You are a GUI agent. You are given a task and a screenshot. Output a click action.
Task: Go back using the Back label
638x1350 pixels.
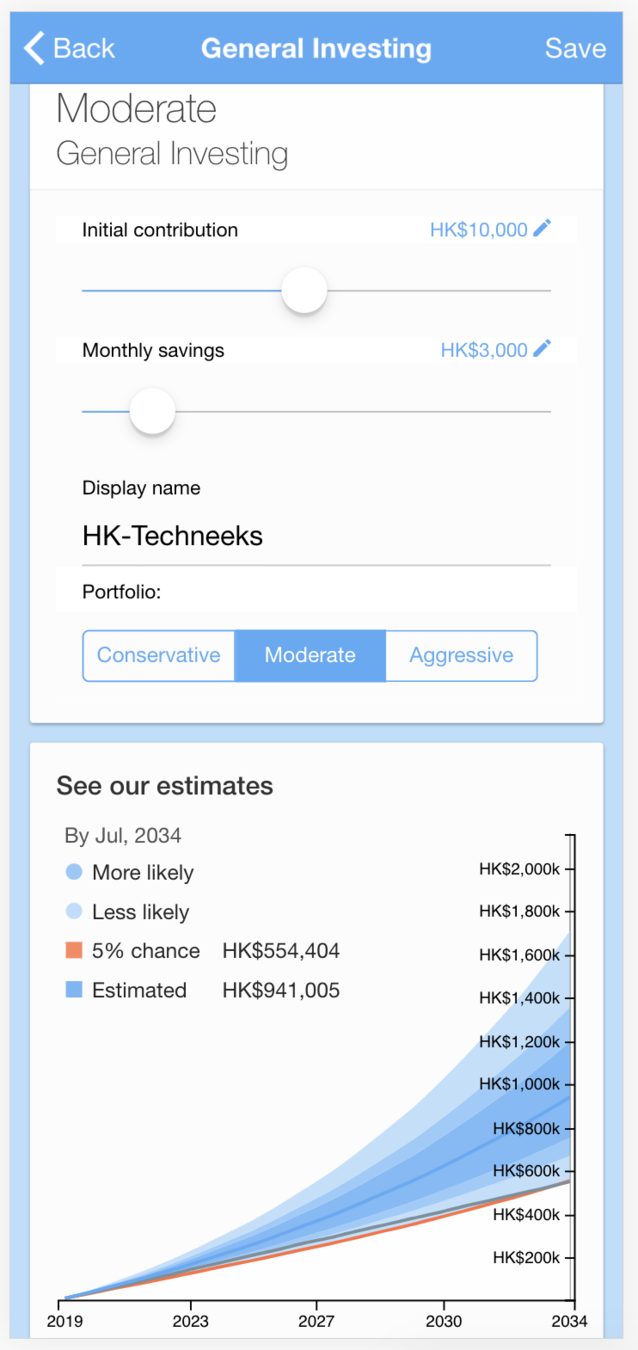pos(84,48)
